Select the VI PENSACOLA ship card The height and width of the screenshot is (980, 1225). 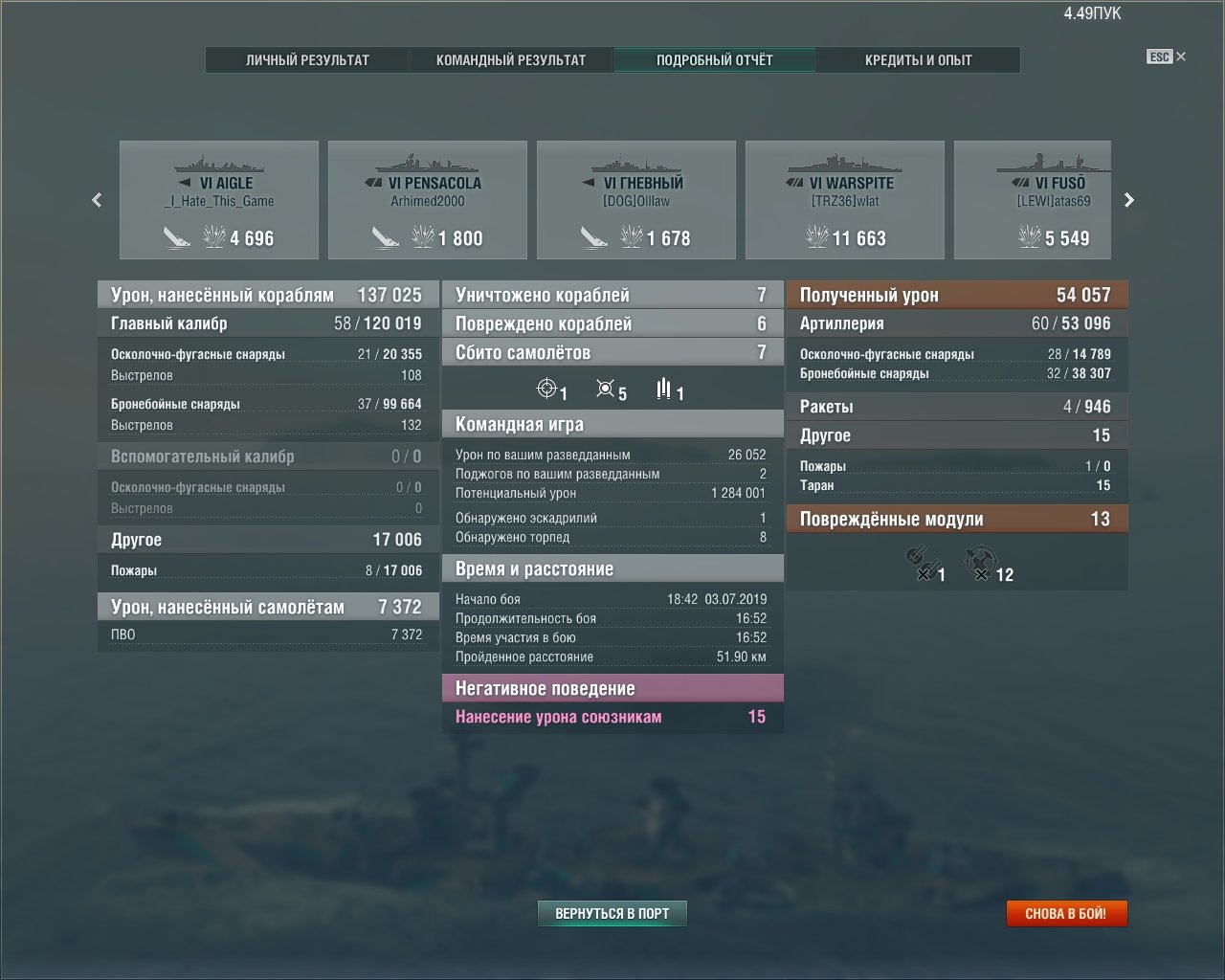click(x=428, y=200)
